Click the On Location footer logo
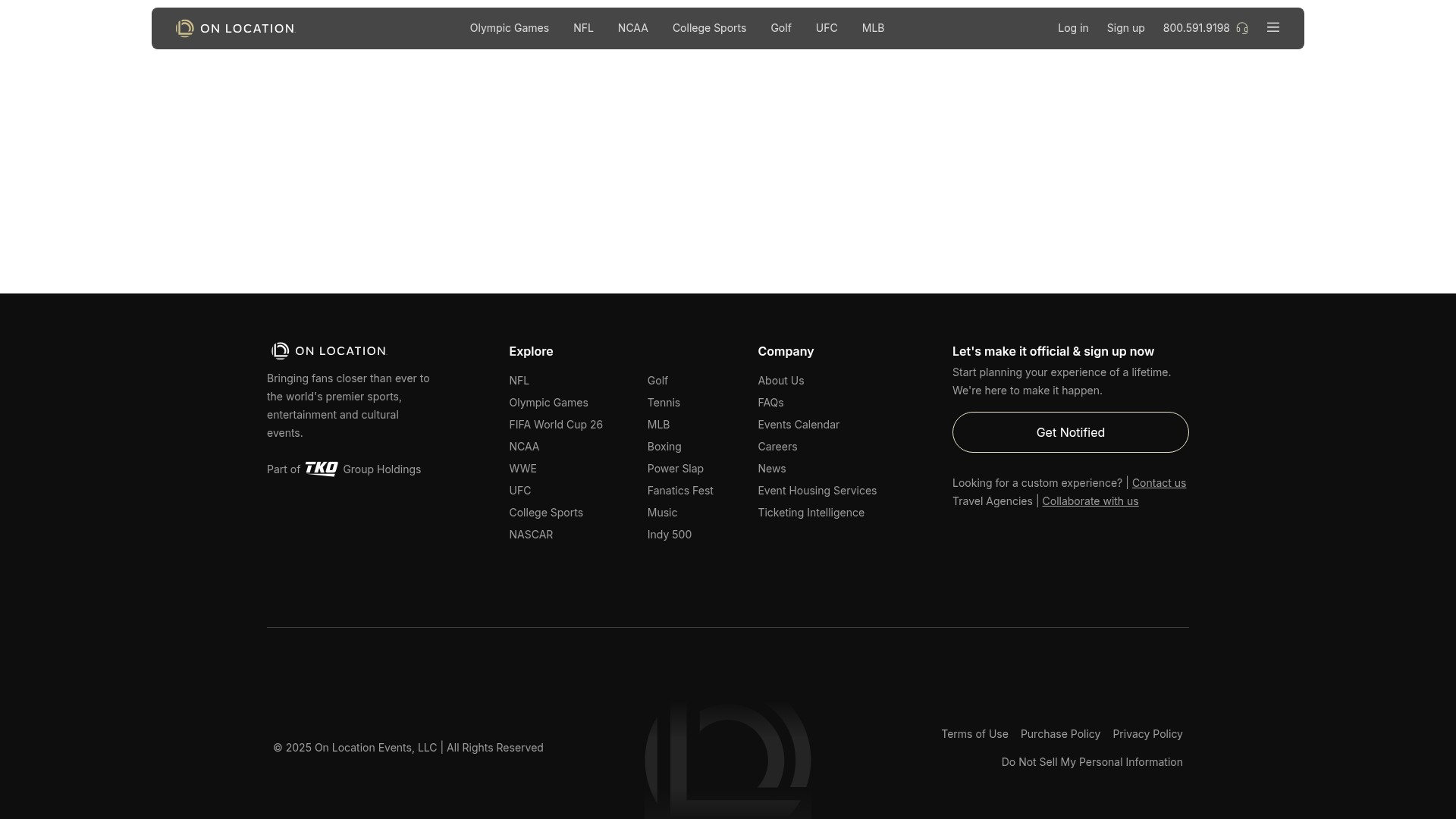 (x=329, y=351)
